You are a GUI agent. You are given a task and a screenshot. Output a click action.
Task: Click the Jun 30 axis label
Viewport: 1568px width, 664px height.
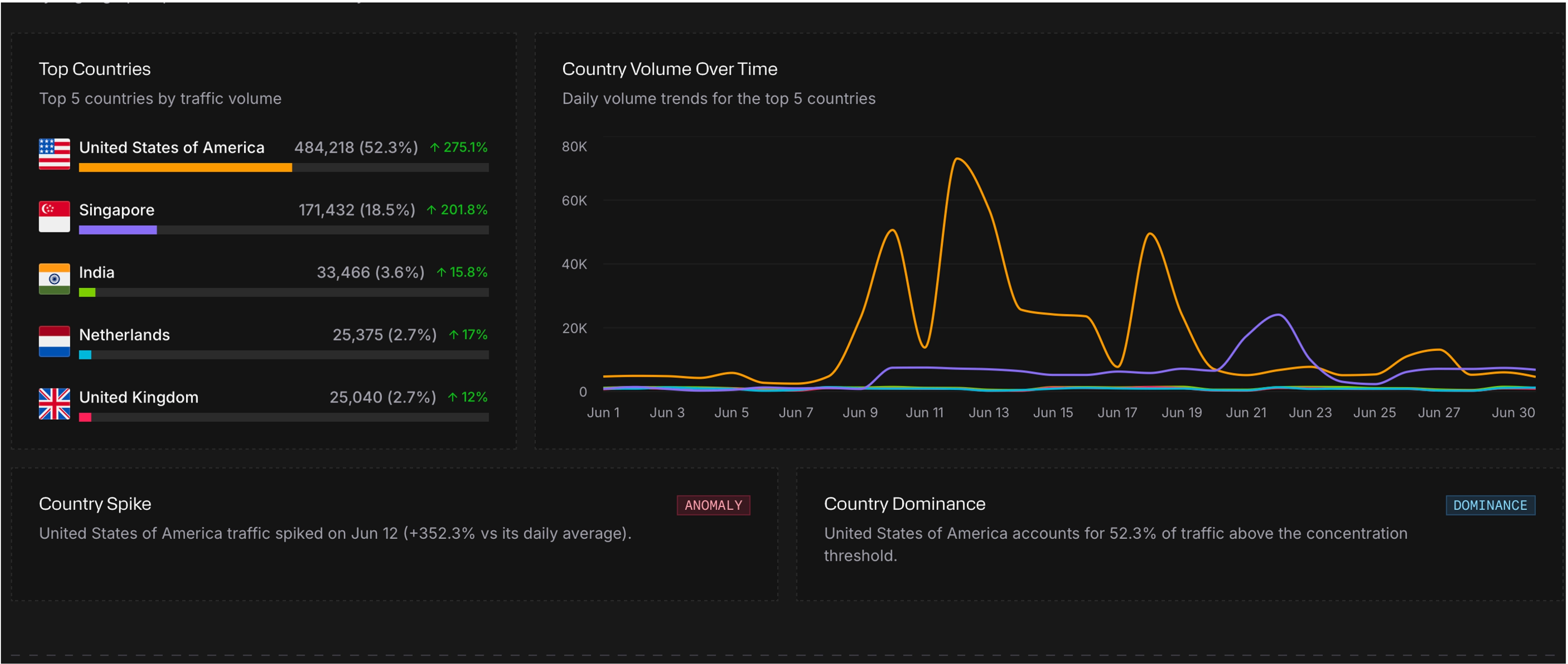coord(1513,413)
